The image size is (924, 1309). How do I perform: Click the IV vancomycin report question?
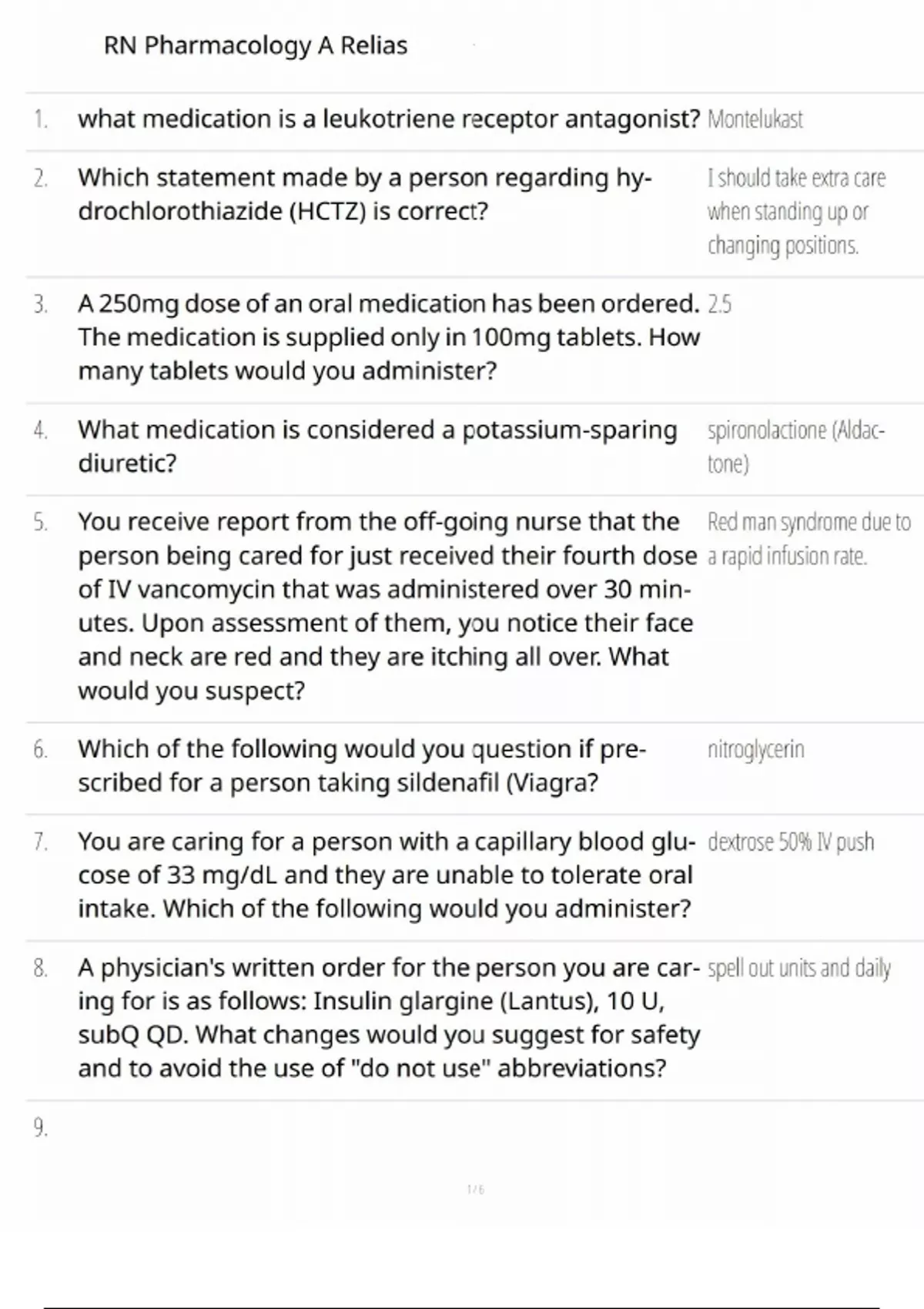click(385, 605)
